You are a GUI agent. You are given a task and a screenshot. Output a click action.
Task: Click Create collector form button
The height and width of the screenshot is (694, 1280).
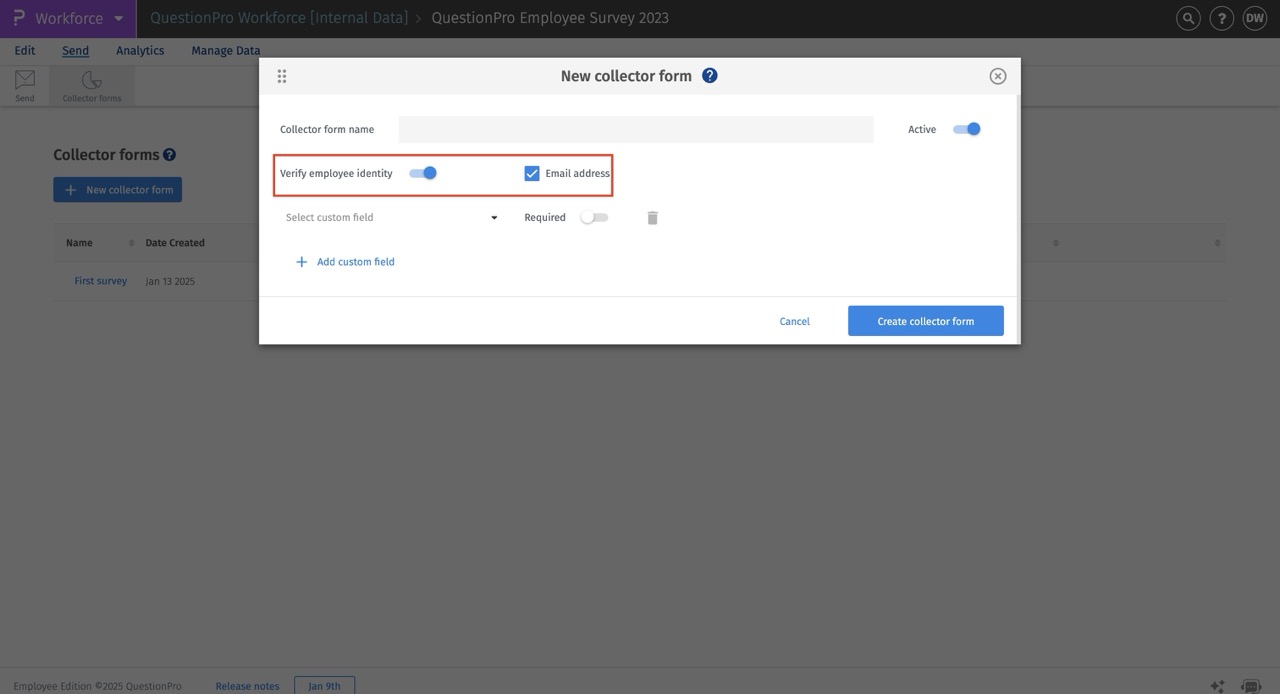[926, 321]
